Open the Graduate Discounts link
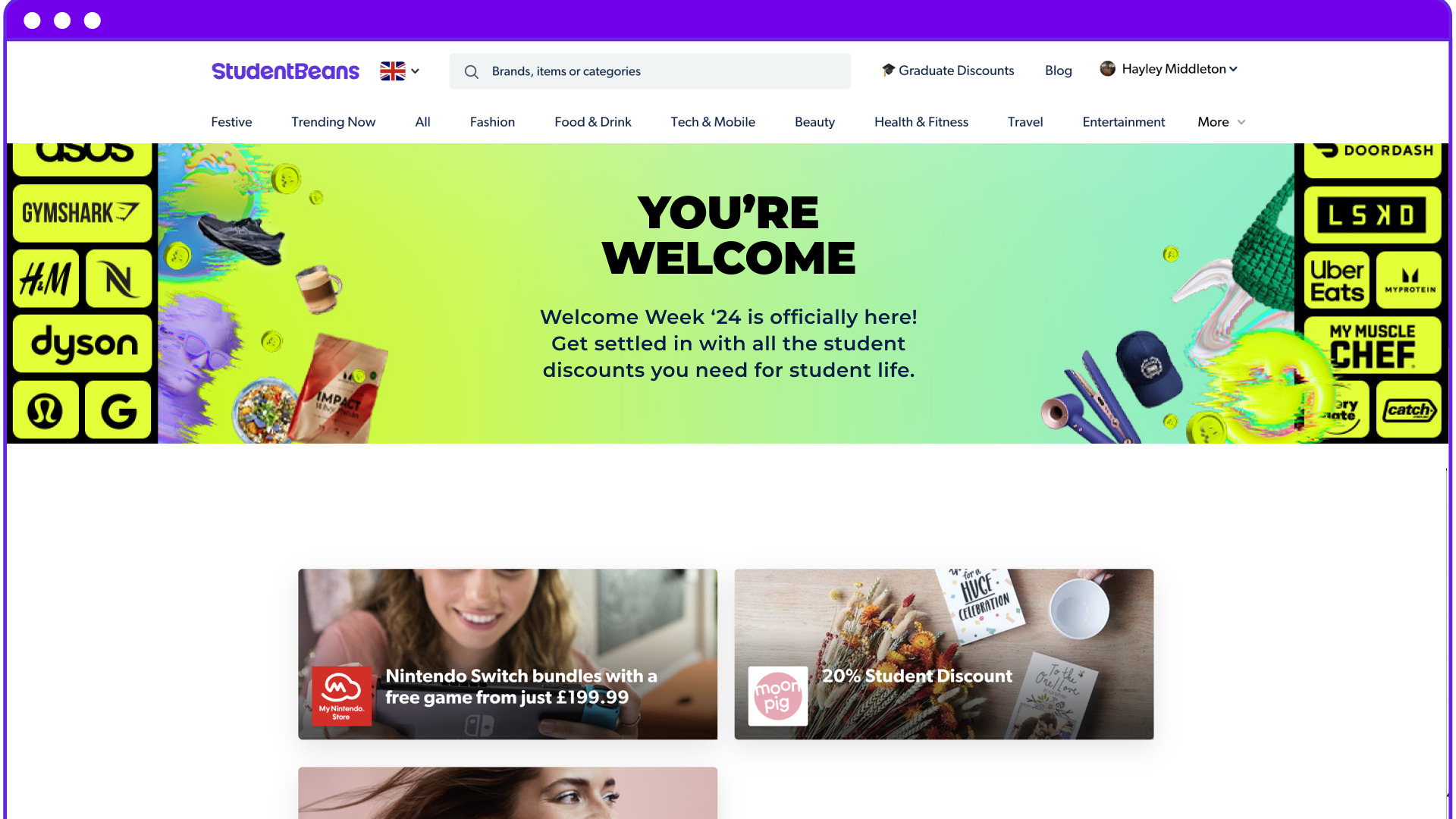The height and width of the screenshot is (819, 1456). click(948, 71)
